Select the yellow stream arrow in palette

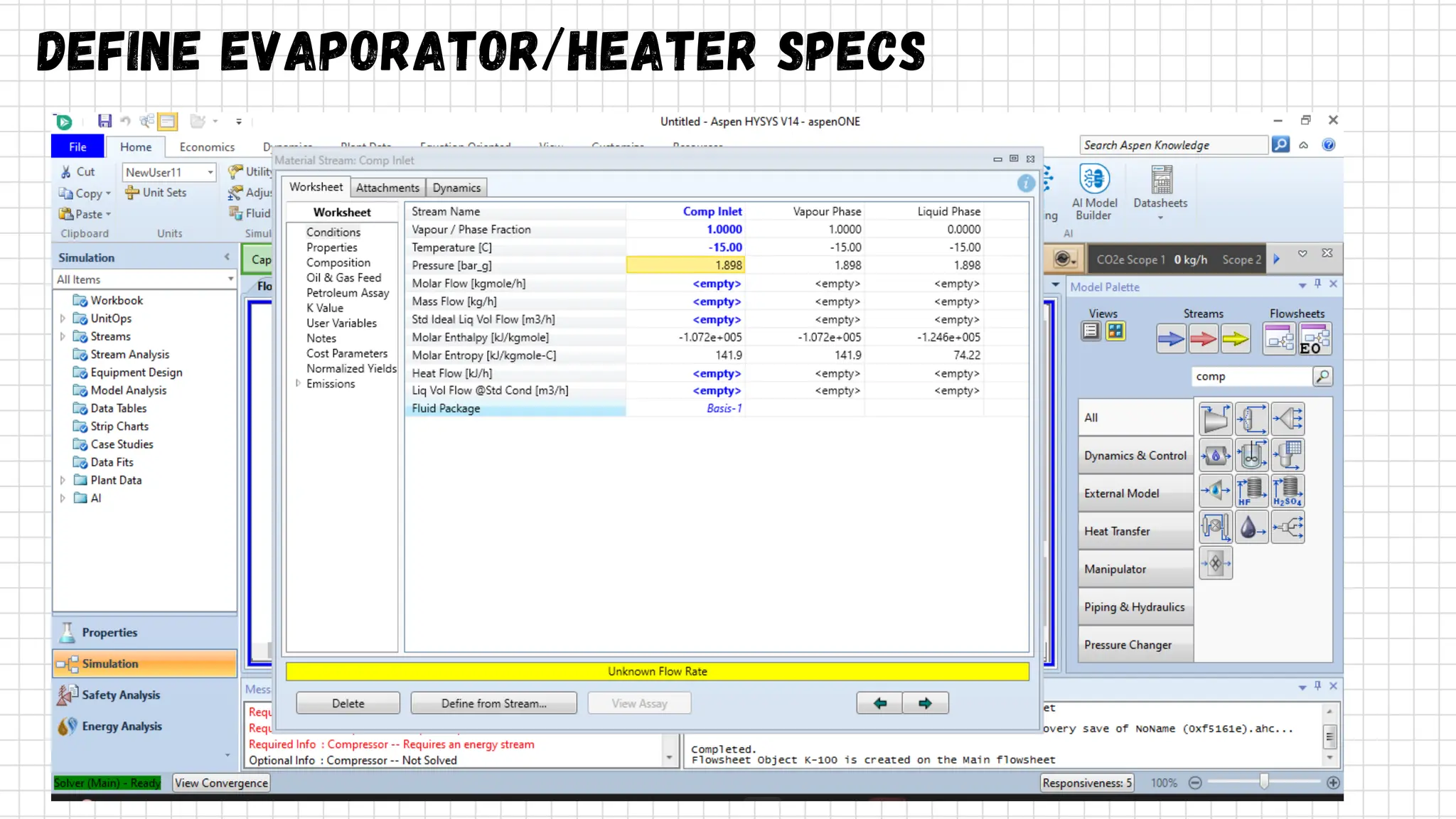(1236, 339)
